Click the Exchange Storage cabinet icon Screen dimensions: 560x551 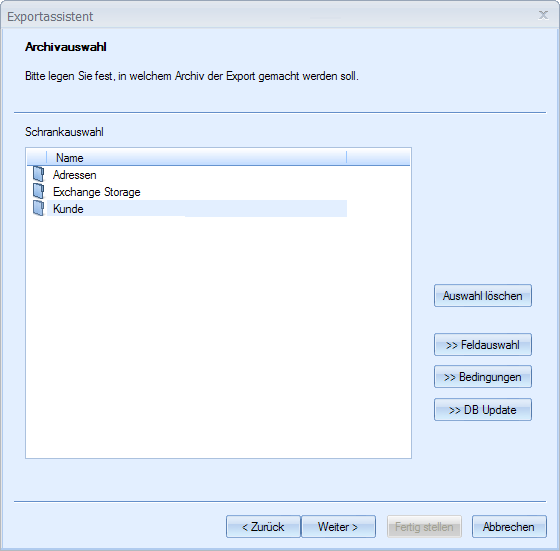[x=39, y=191]
